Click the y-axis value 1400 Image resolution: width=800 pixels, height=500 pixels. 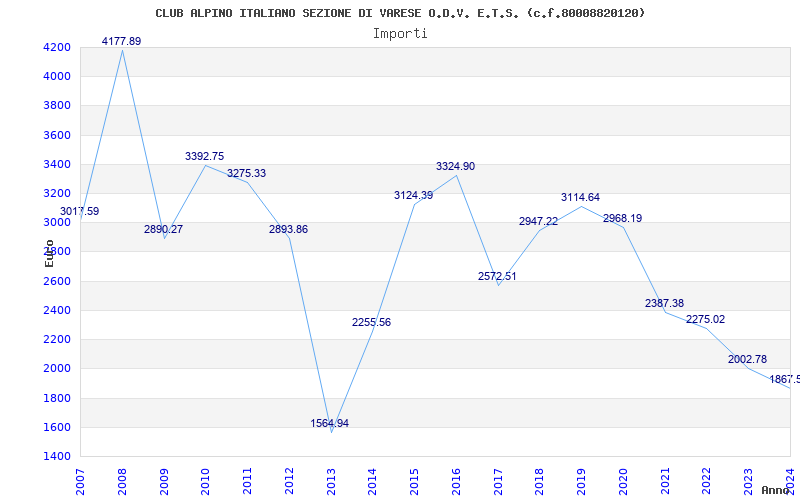pyautogui.click(x=57, y=456)
